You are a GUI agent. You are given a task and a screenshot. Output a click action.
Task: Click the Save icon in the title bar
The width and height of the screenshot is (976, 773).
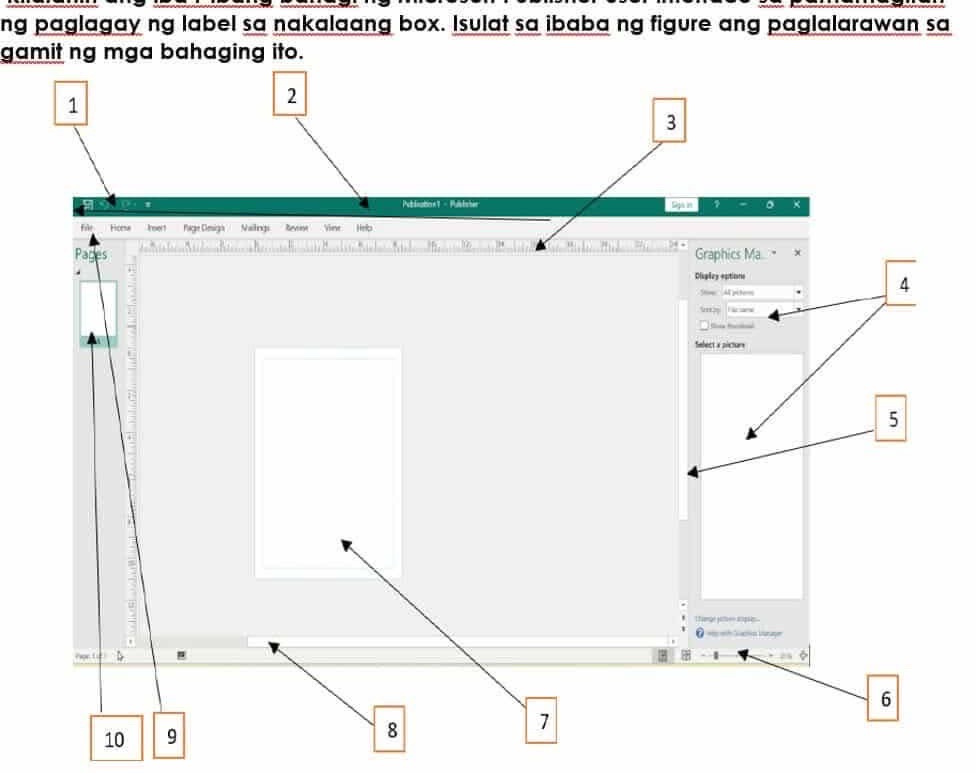tap(88, 205)
